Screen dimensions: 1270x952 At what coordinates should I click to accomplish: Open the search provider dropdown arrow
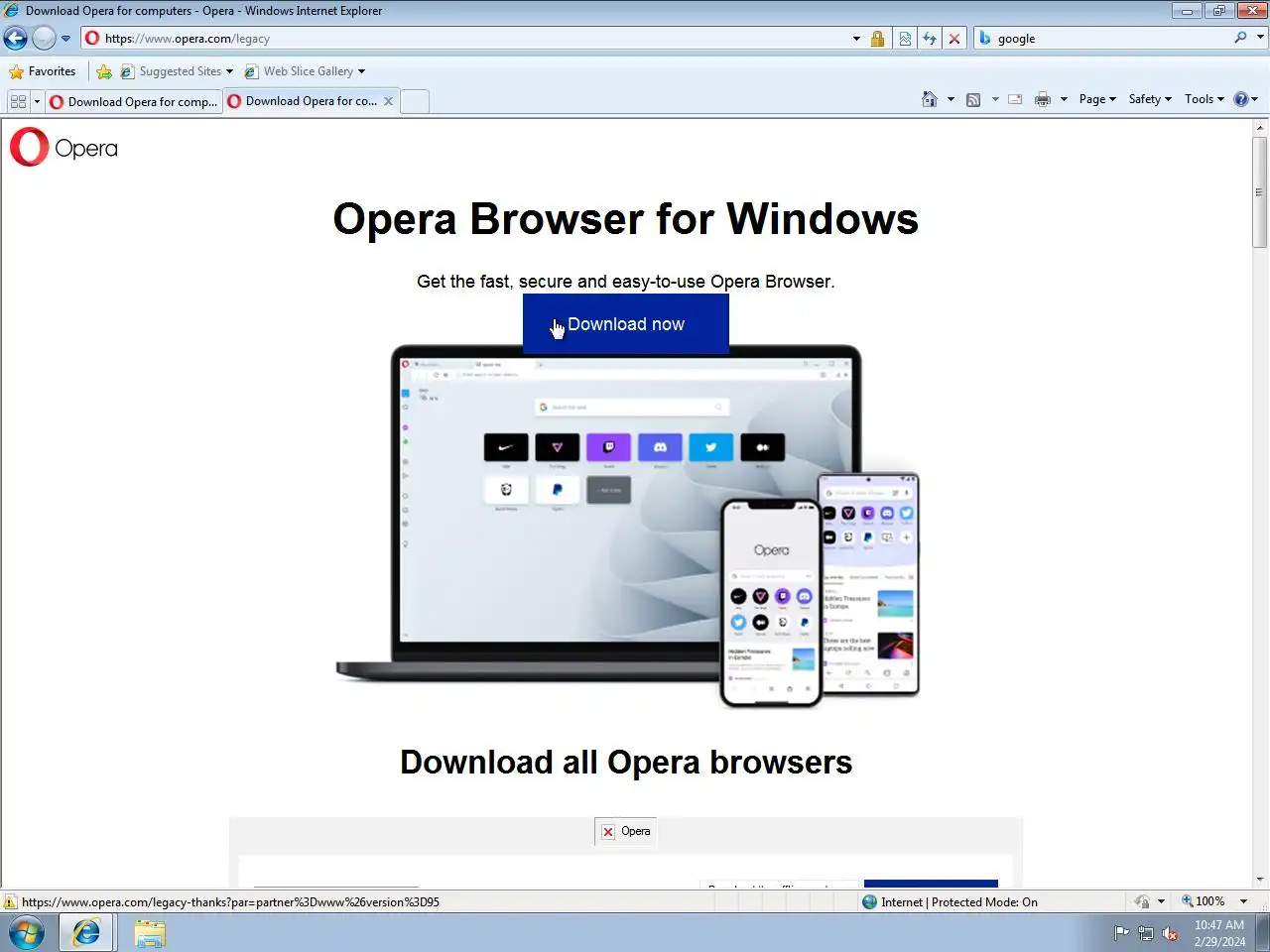[1261, 38]
